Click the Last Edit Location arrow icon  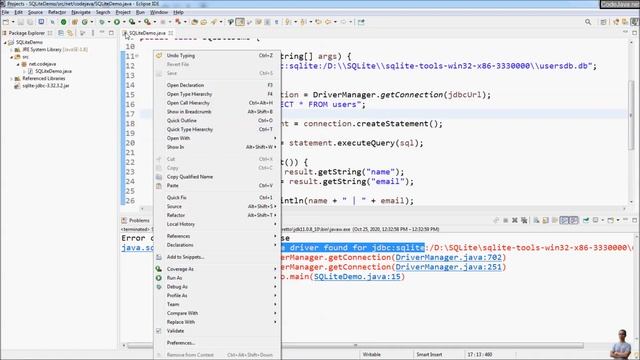pos(318,22)
